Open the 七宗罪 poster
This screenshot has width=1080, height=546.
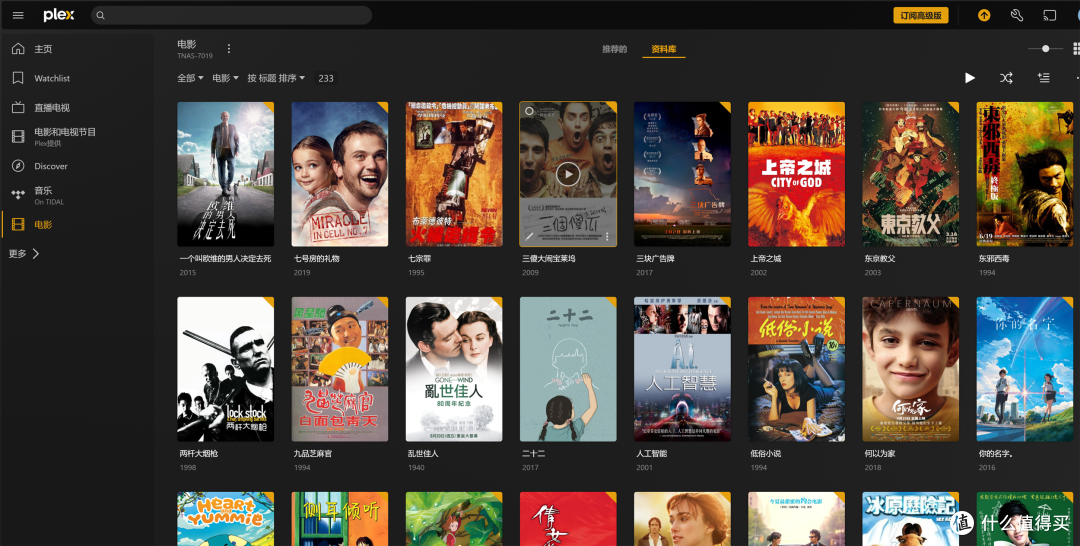(x=454, y=174)
